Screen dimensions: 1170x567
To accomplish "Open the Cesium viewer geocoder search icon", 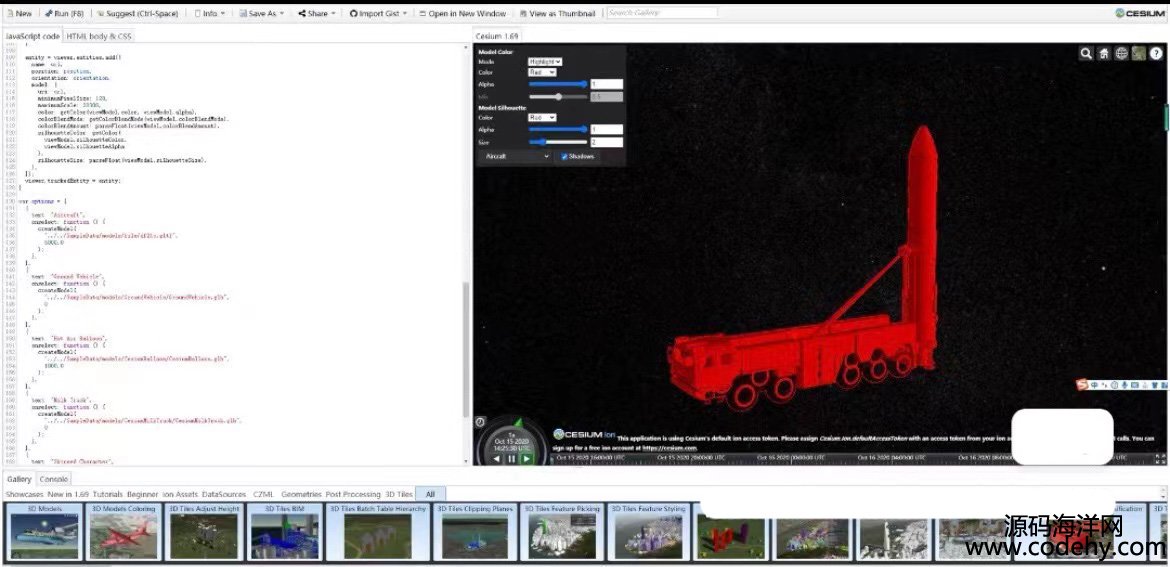I will [x=1086, y=54].
